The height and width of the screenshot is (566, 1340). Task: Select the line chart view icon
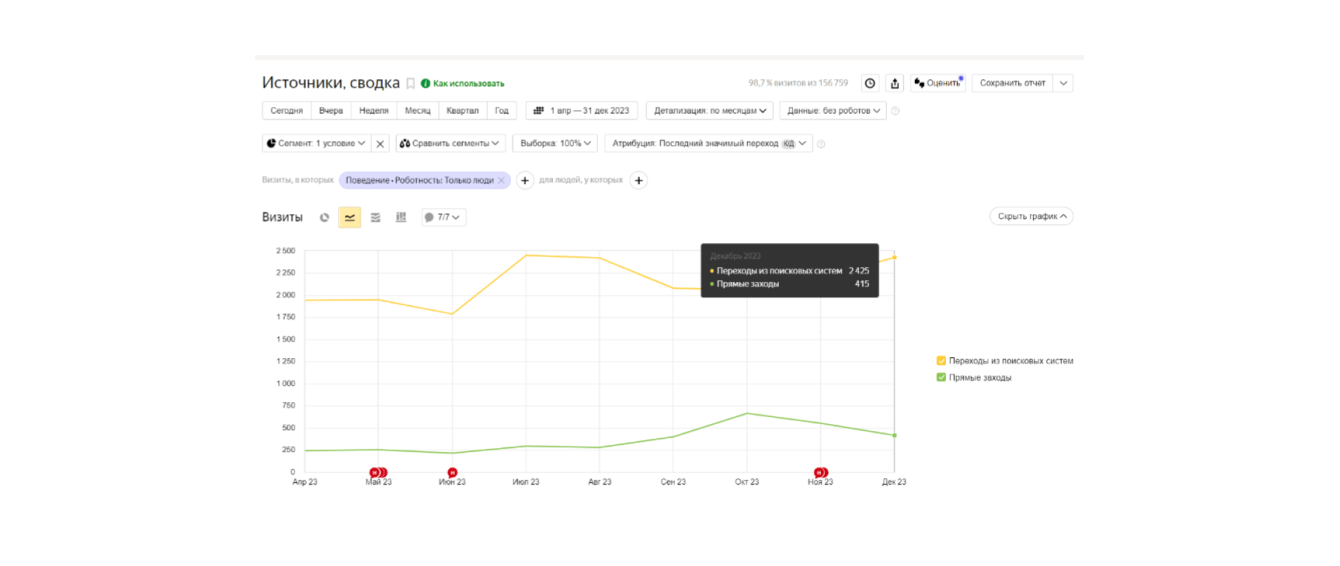pyautogui.click(x=349, y=217)
